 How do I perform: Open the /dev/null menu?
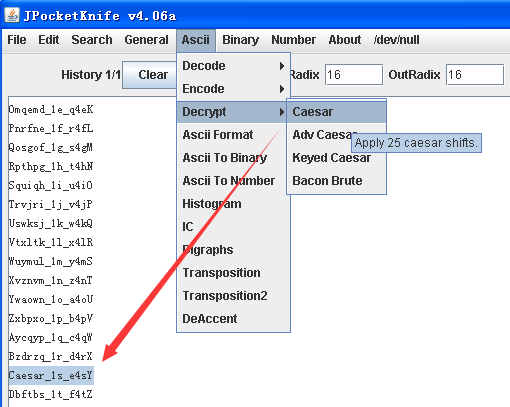pyautogui.click(x=396, y=40)
